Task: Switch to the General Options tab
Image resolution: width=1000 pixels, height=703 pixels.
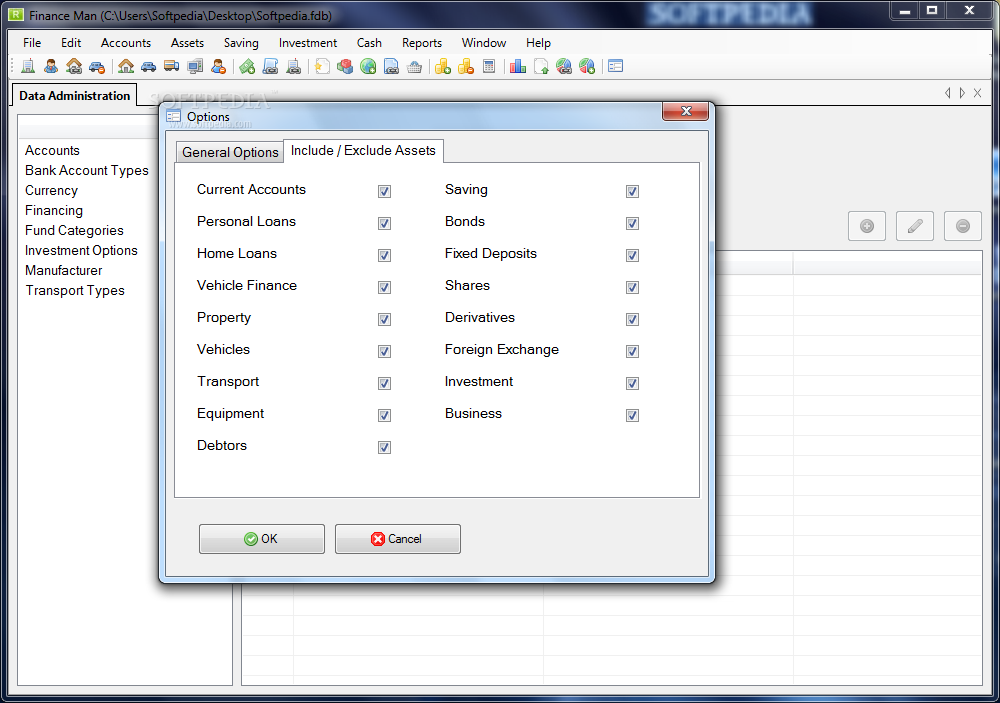Action: (230, 152)
